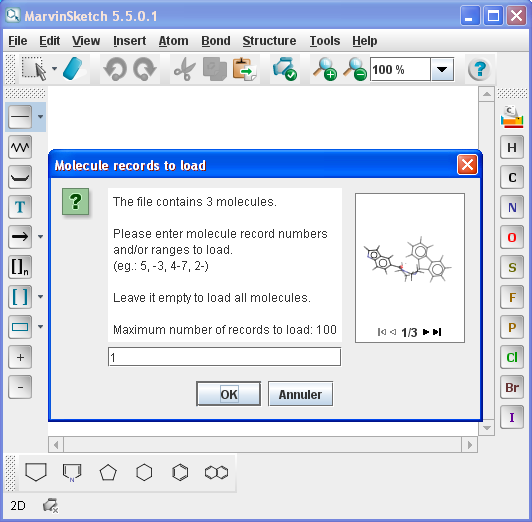Open the Tools menu
Viewport: 532px width, 522px height.
325,41
